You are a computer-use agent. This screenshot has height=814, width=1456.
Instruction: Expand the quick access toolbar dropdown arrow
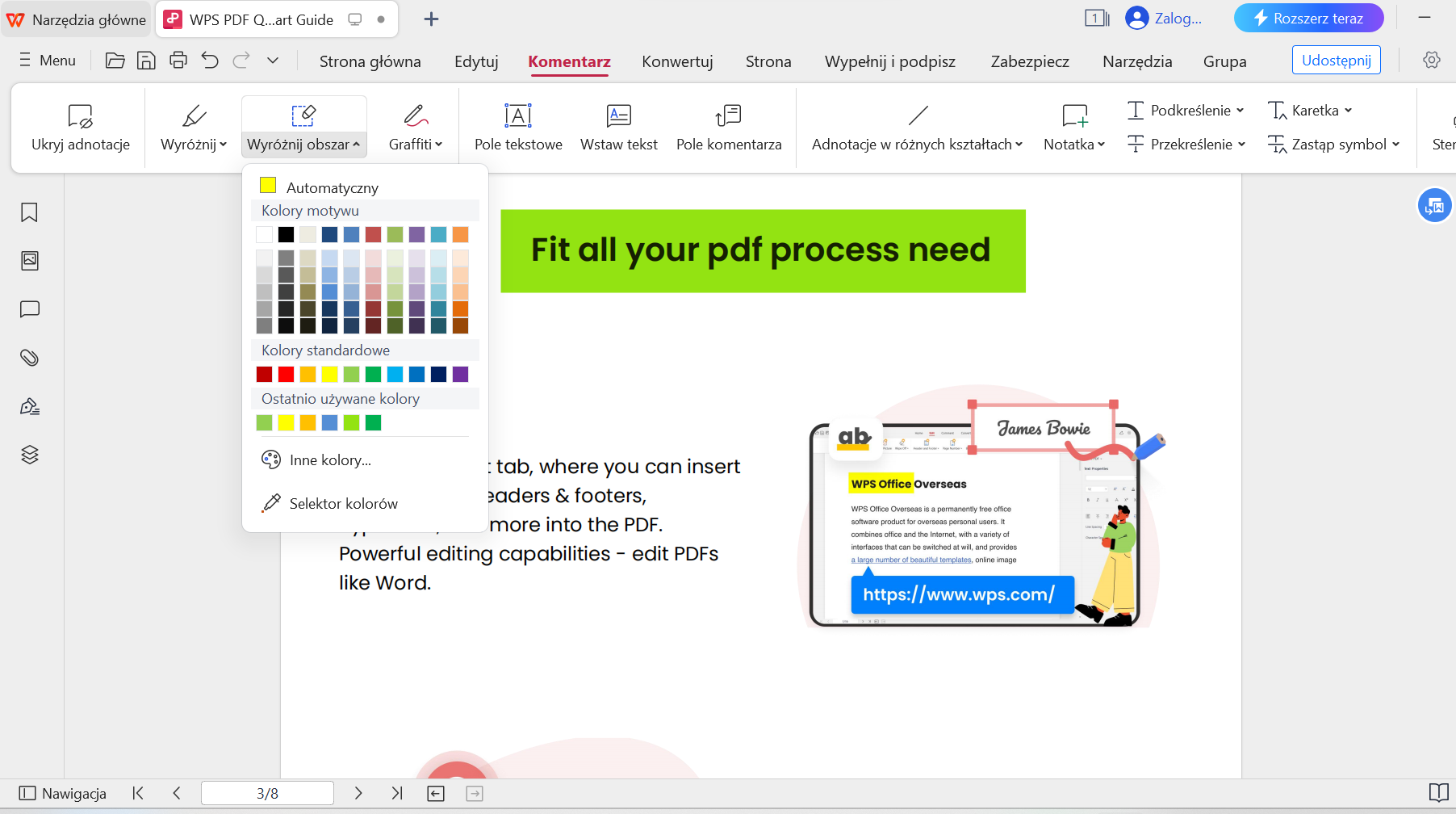pos(273,61)
